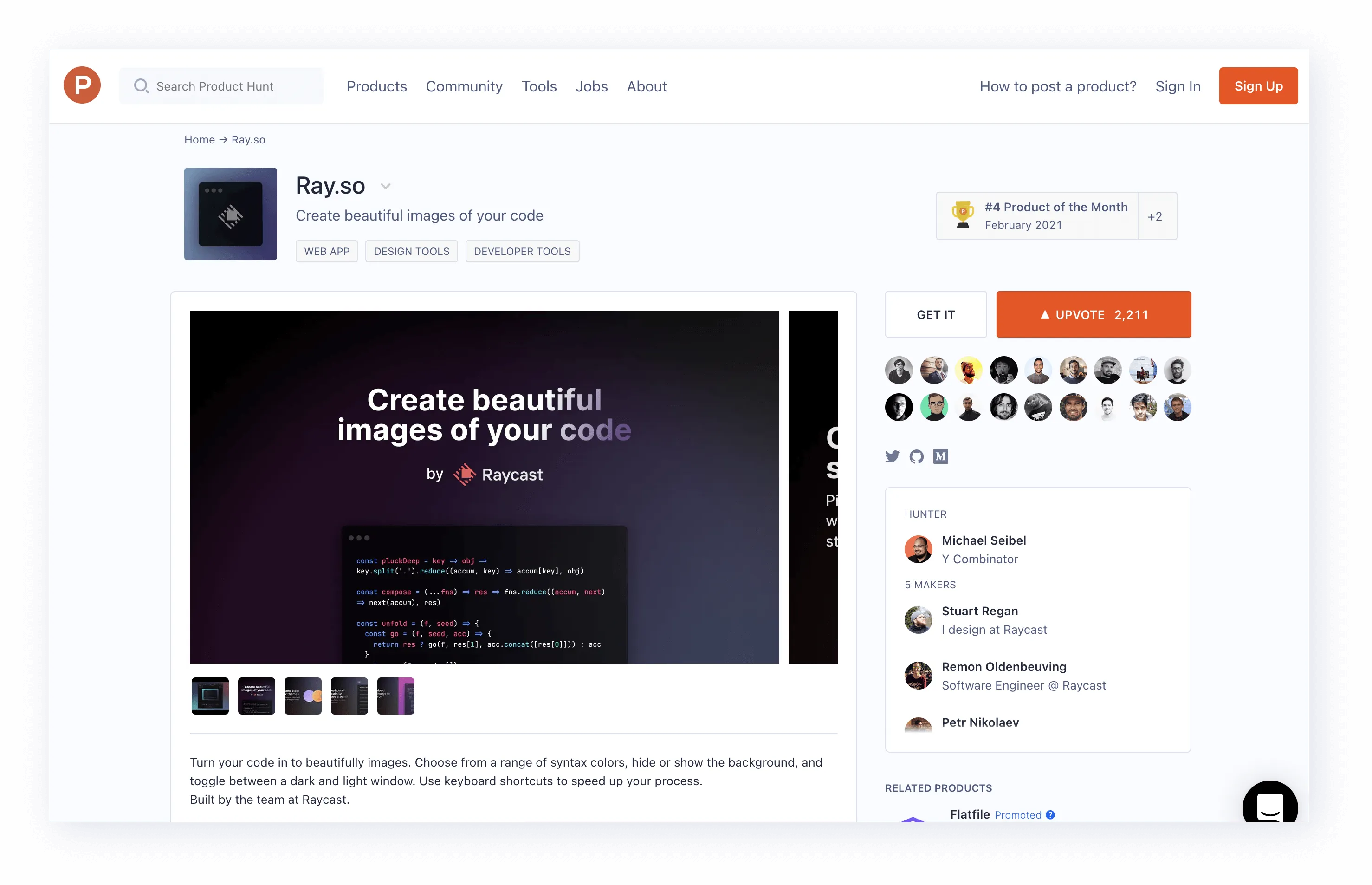Open the Flatfile related product
1372x885 pixels.
pyautogui.click(x=970, y=814)
